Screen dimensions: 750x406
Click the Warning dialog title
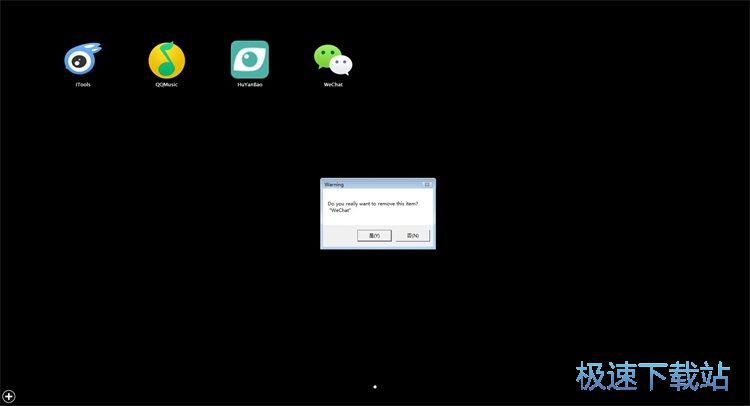[x=334, y=184]
